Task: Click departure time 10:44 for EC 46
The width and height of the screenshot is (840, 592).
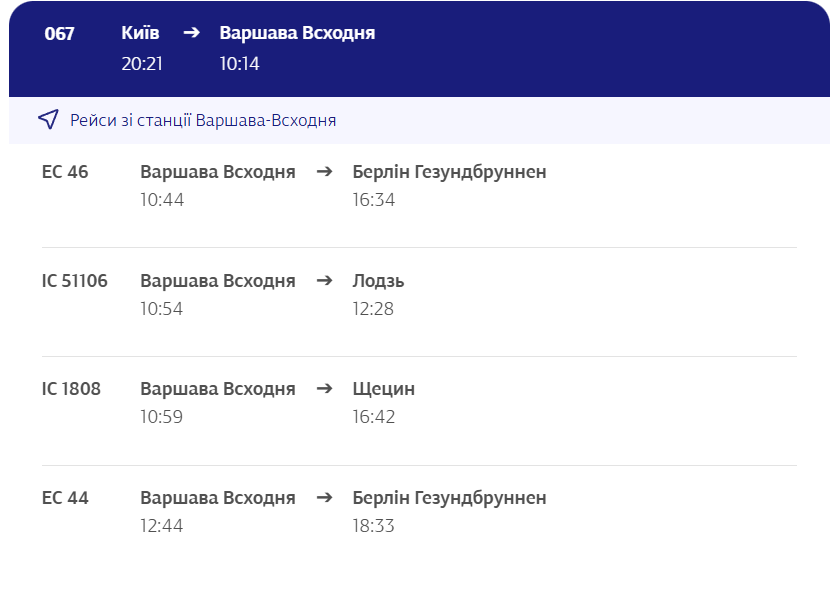Action: pos(160,199)
